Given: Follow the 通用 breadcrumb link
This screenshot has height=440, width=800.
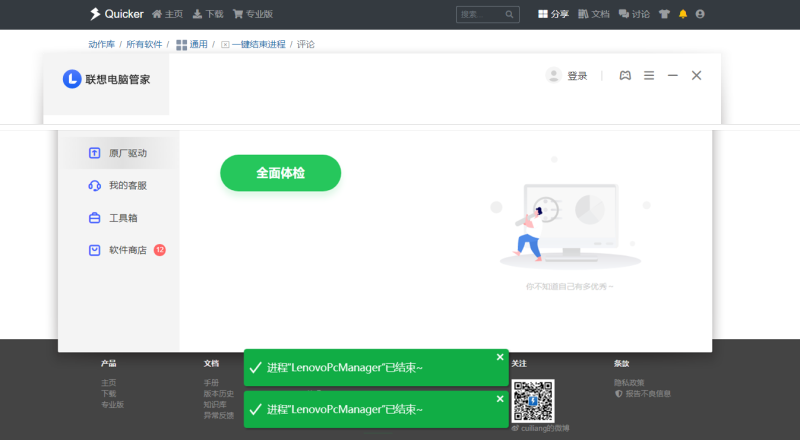Looking at the screenshot, I should coord(192,44).
